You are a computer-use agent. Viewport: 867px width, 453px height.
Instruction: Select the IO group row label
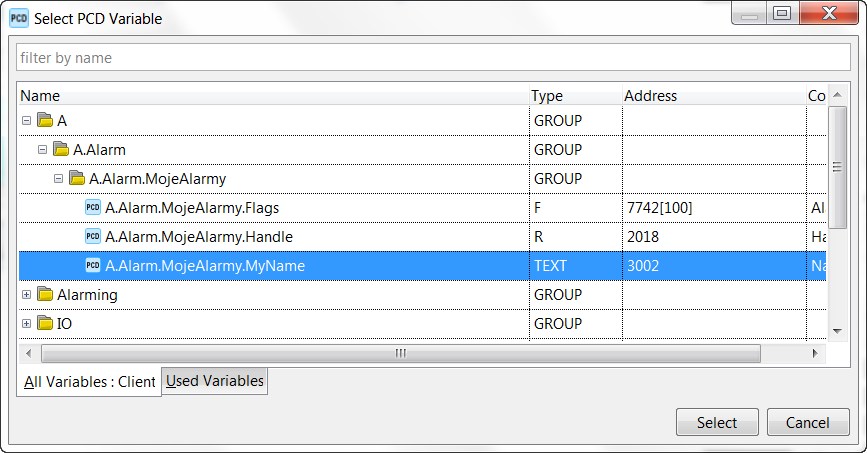click(64, 324)
